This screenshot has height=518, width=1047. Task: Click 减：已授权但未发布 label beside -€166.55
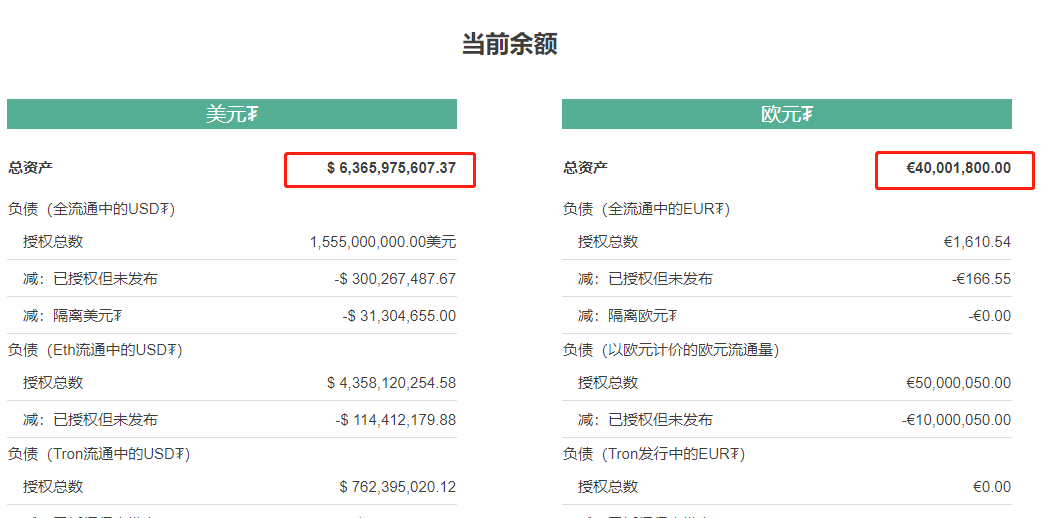click(x=645, y=279)
